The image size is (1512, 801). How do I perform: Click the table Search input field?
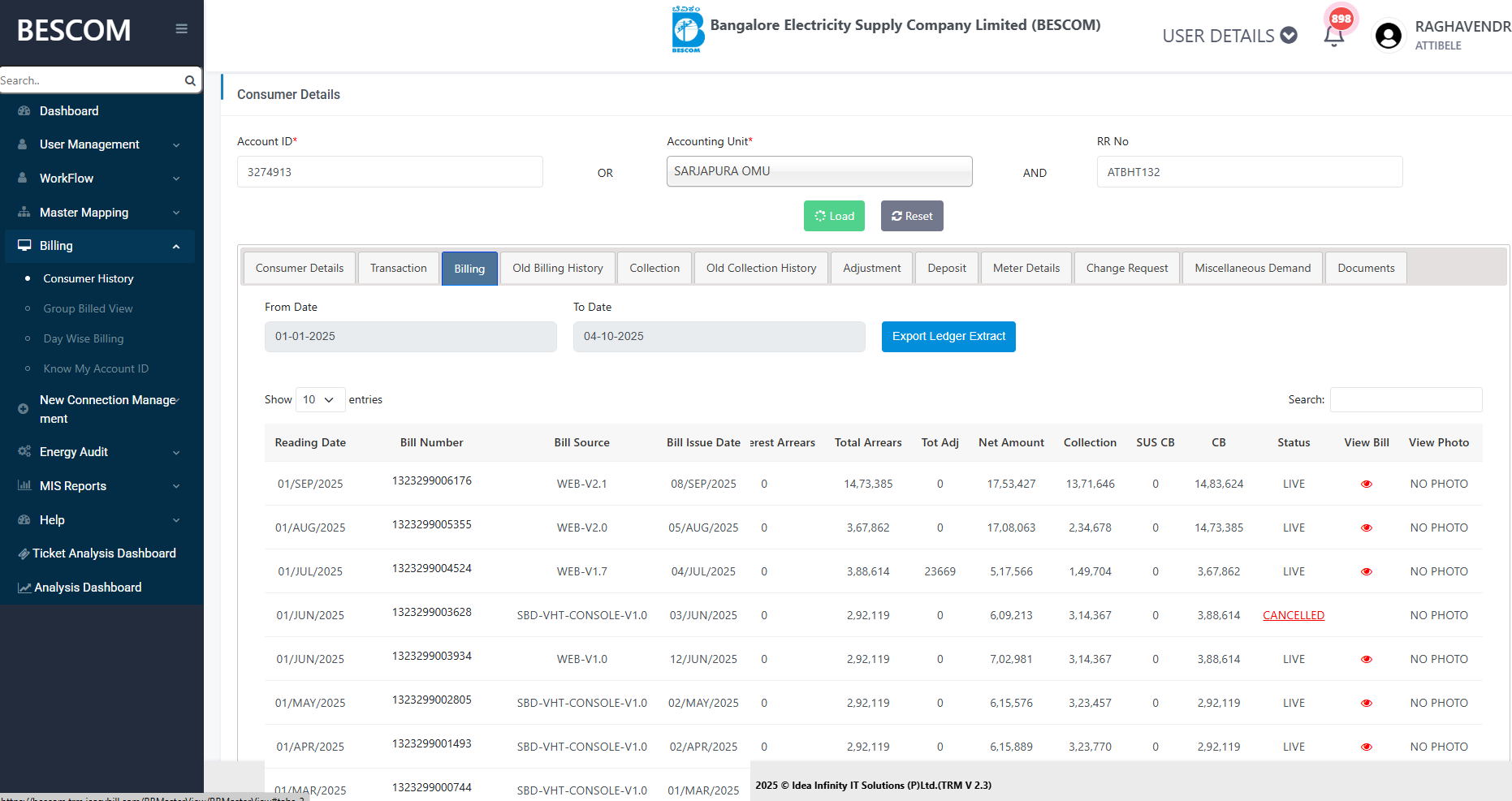click(x=1406, y=400)
